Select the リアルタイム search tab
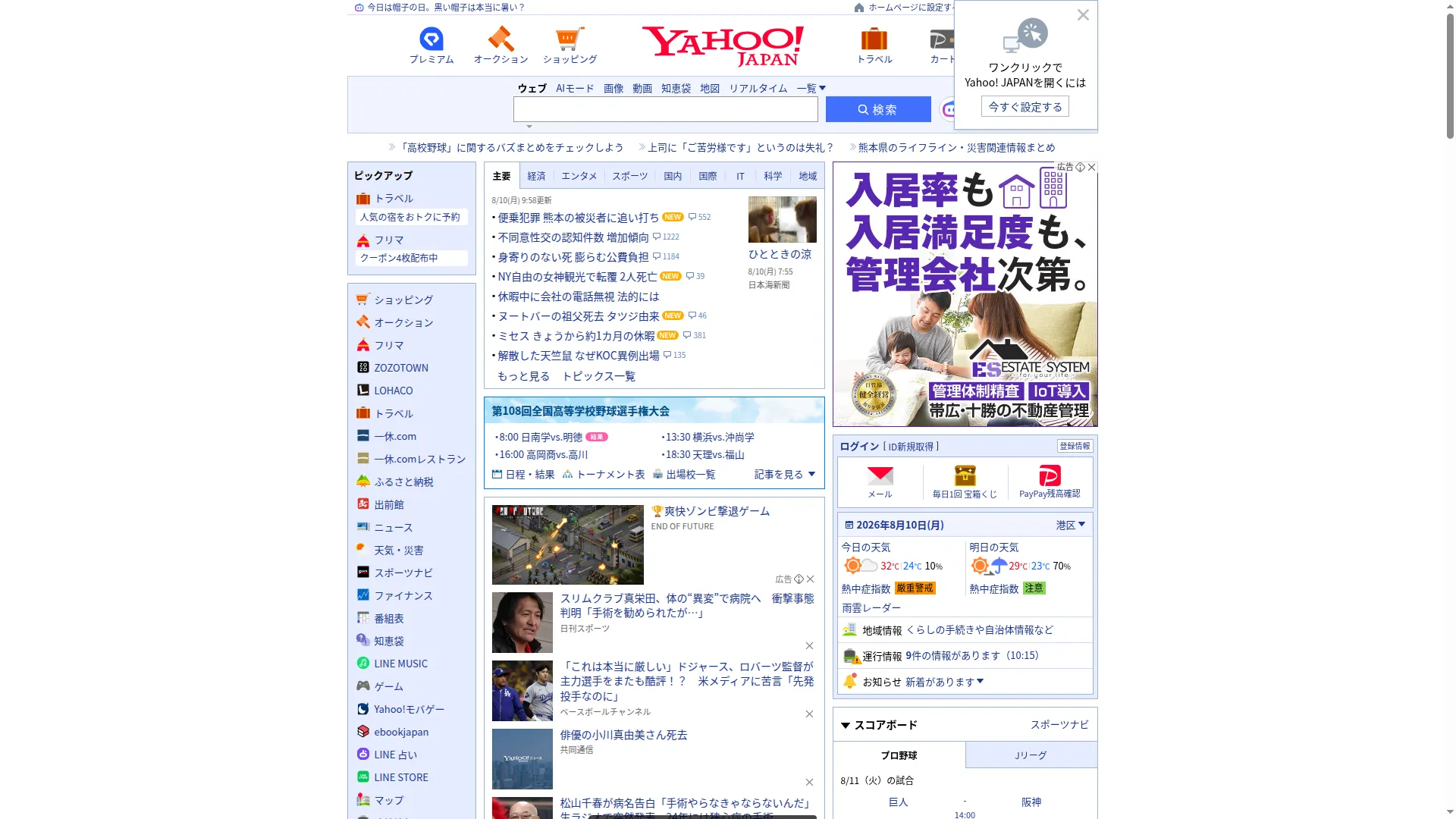Screen dimensions: 1456x819 (x=758, y=88)
